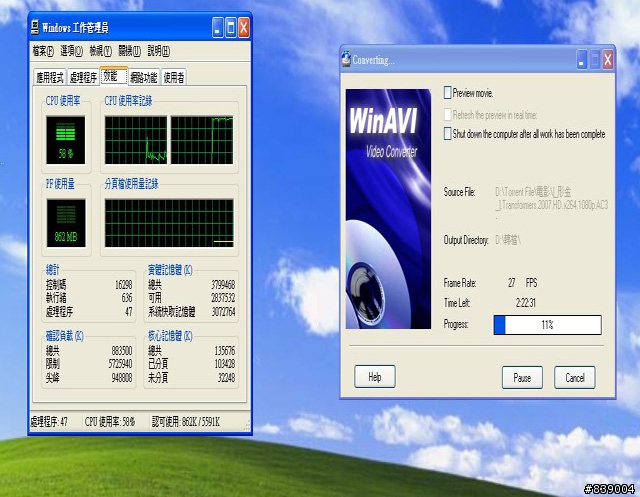
Task: Click the WinAVI Video Converter banner image
Action: click(x=388, y=209)
